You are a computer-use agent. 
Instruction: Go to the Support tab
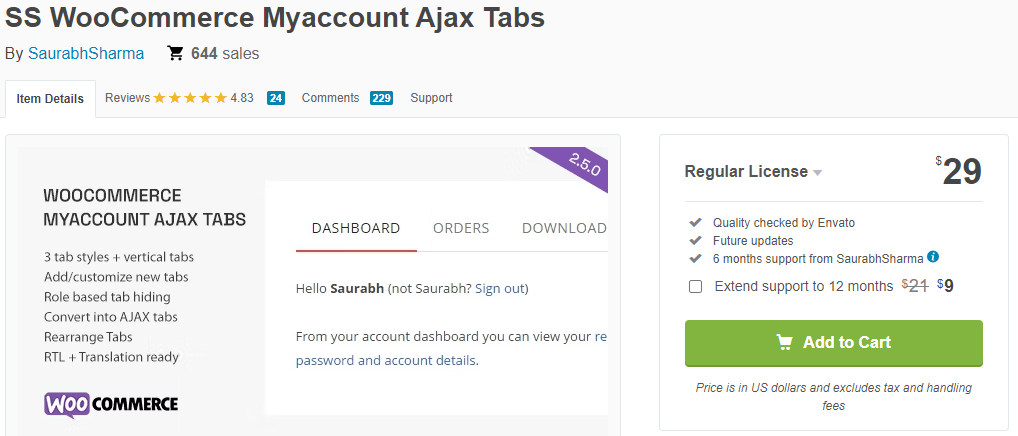[431, 98]
